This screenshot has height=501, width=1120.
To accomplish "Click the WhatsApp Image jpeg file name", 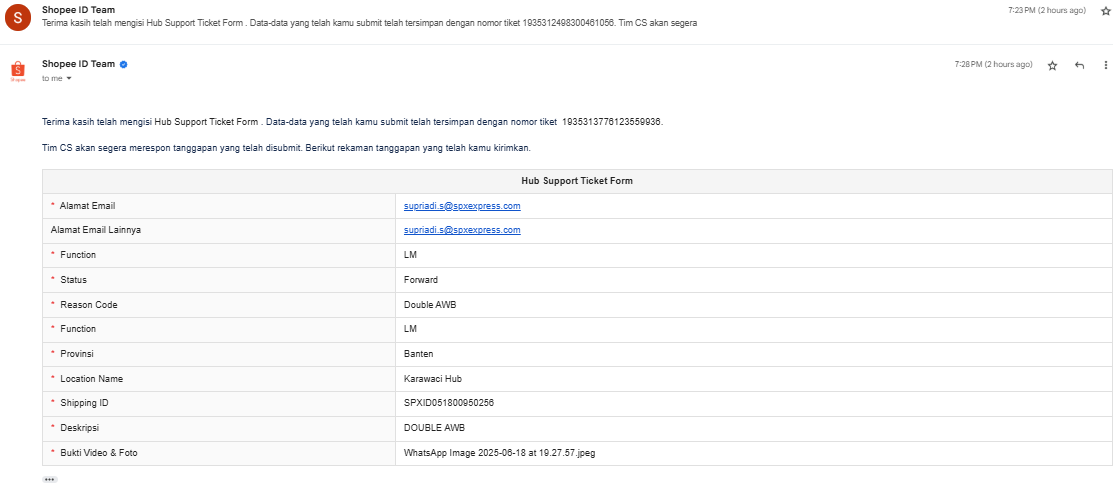I will point(499,452).
